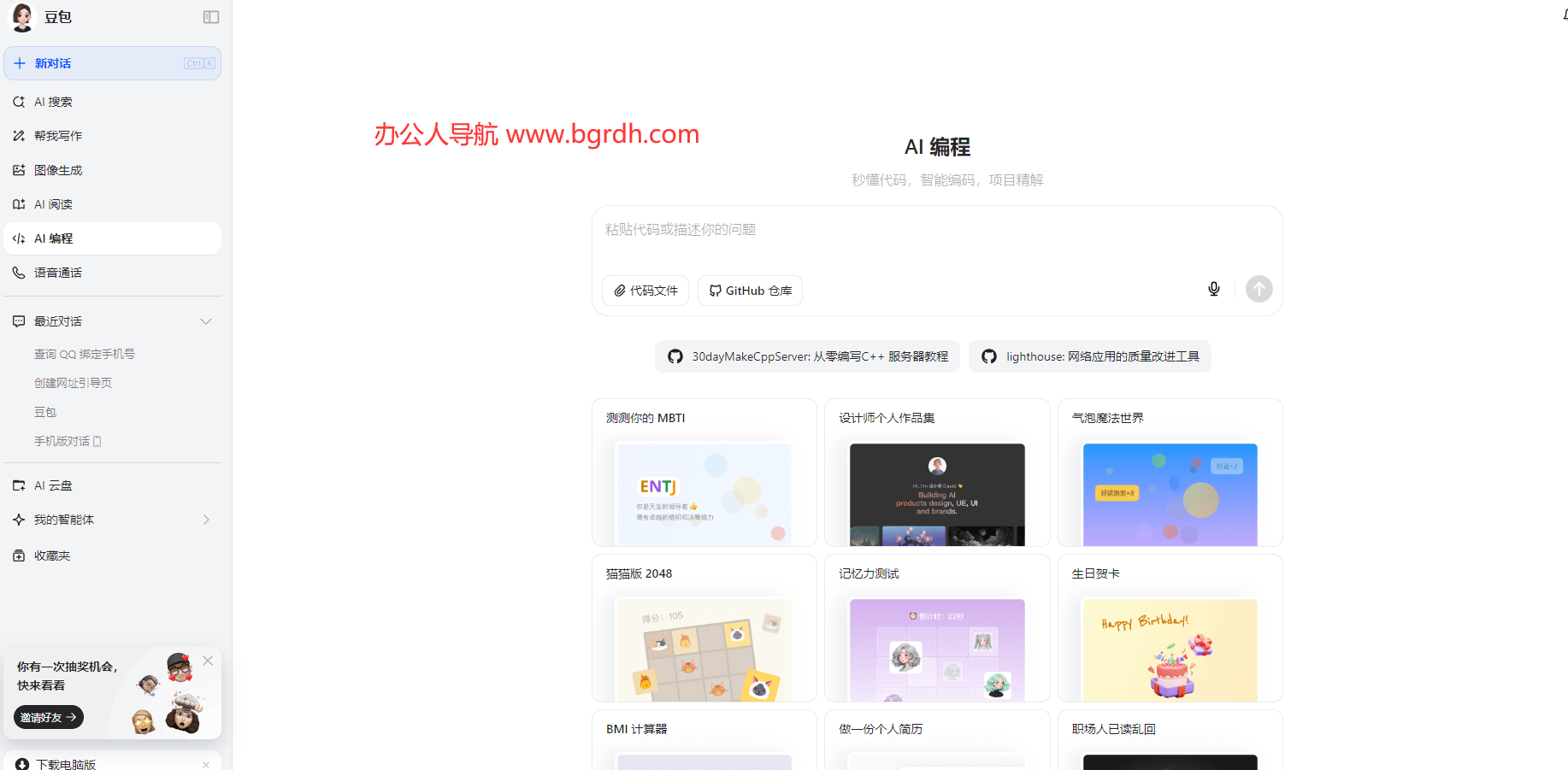1568x770 pixels.
Task: Open 生日贺卡 example card
Action: pos(1170,628)
